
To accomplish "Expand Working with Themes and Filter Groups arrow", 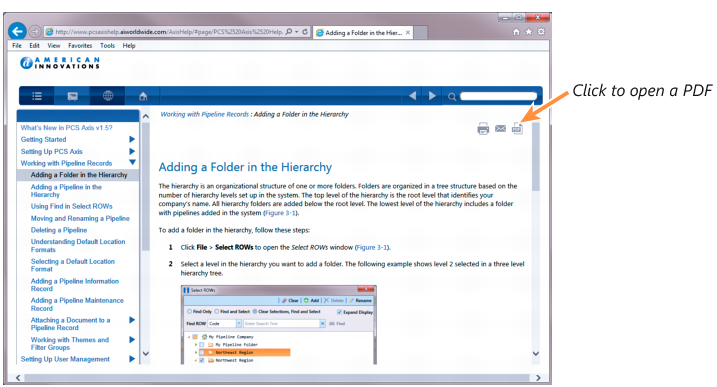I will click(x=132, y=339).
